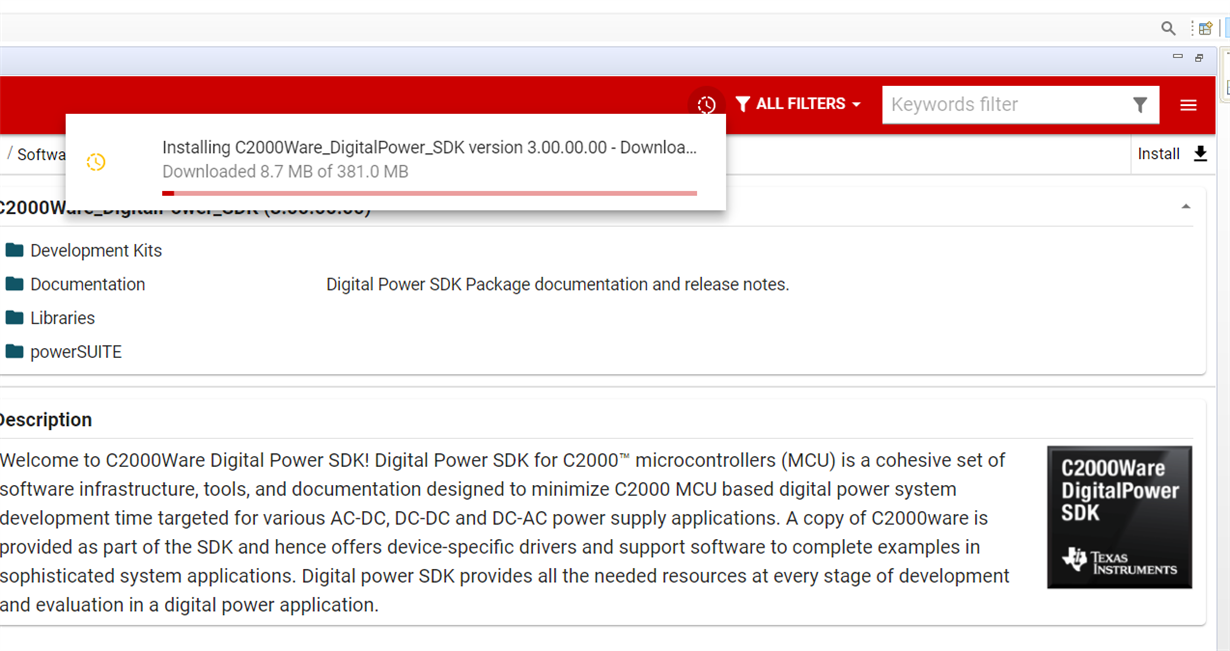Focus the Keywords filter input field
The height and width of the screenshot is (651, 1230).
(x=1005, y=105)
